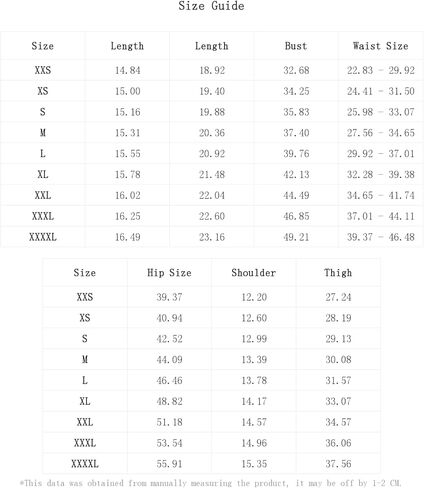Screen dimensions: 424x488
Task: Select bust value 49.21
Action: pos(296,237)
